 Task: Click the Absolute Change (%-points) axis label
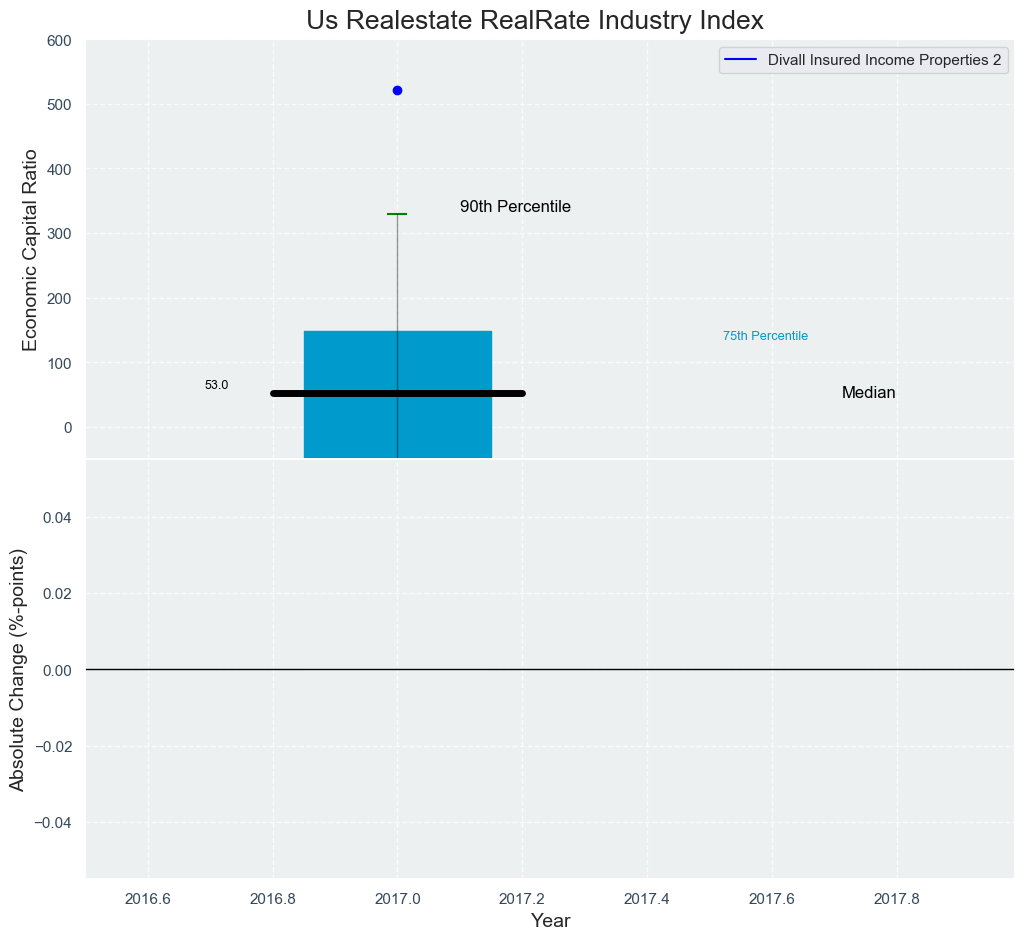pyautogui.click(x=17, y=669)
